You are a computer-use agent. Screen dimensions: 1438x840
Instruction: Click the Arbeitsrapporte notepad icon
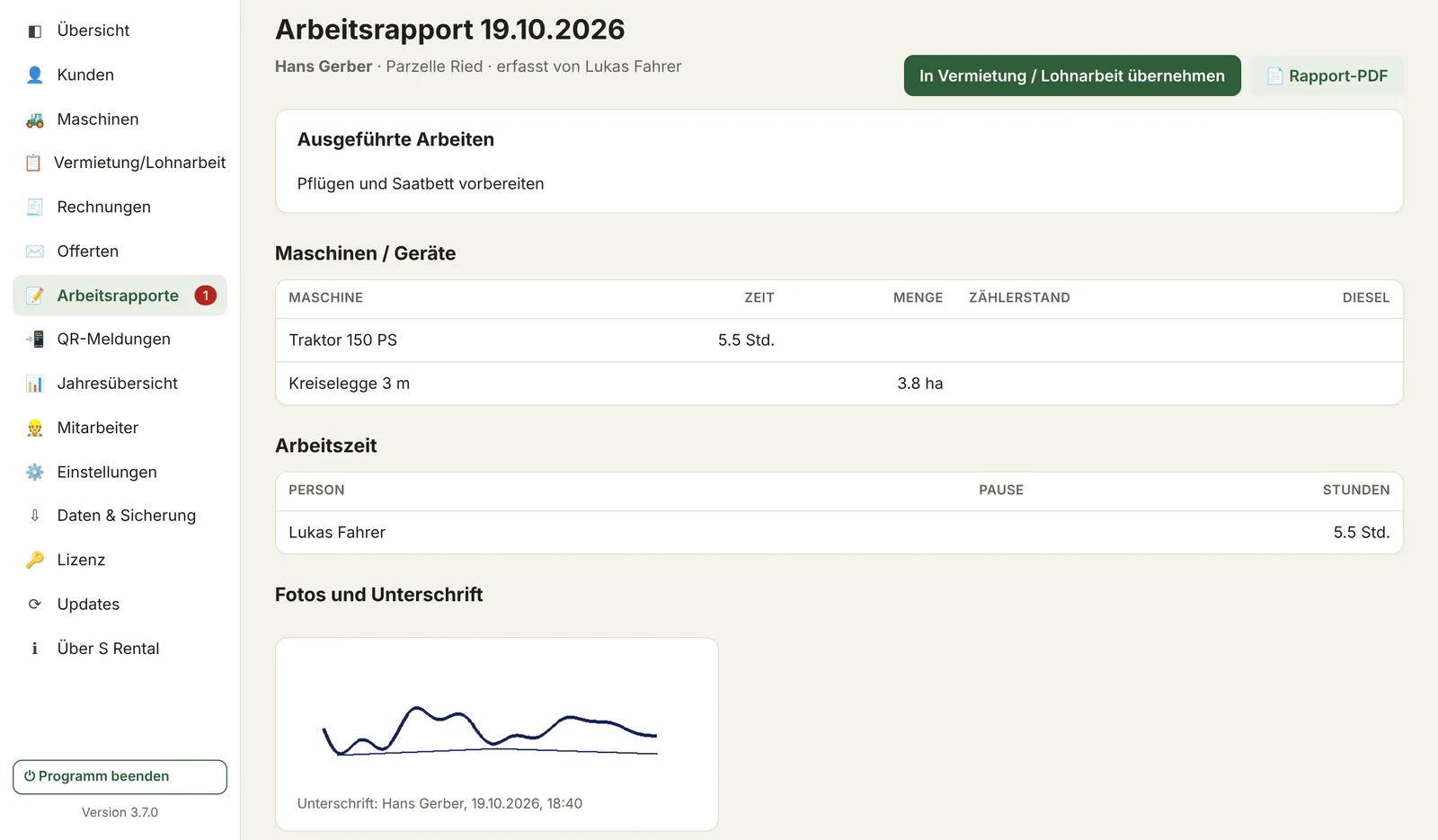(x=35, y=296)
